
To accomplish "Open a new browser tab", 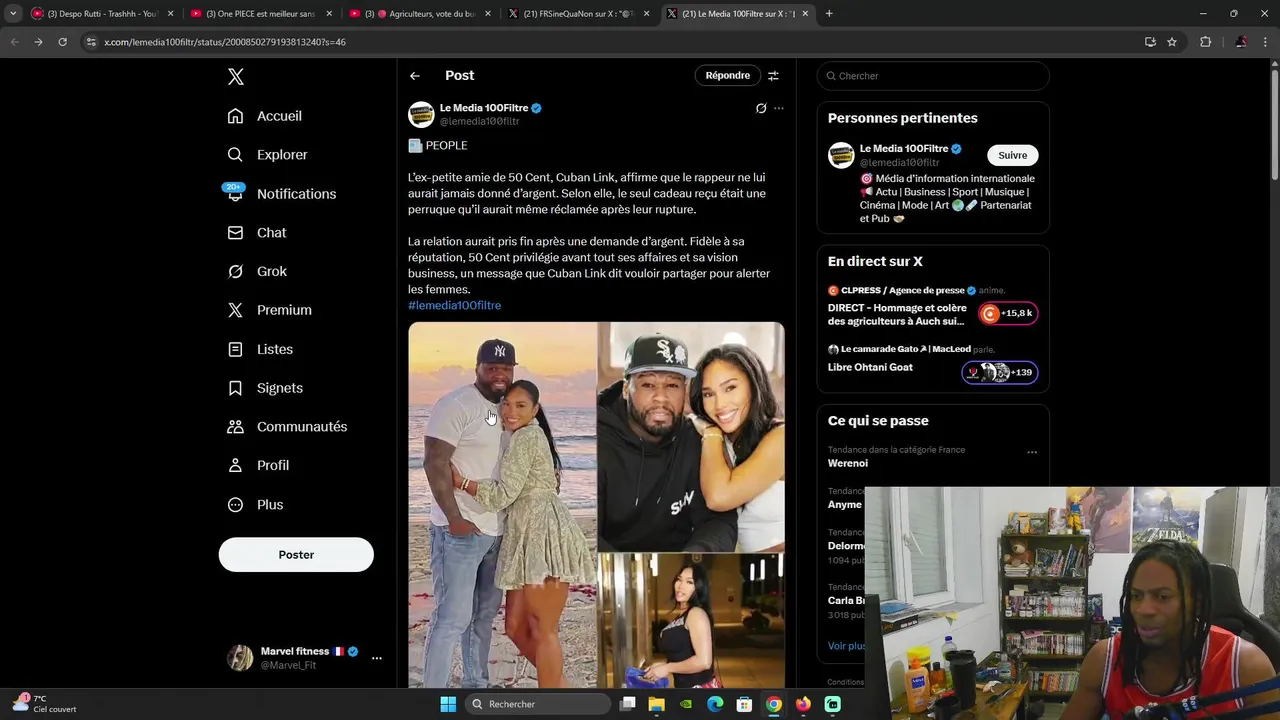I will click(829, 14).
